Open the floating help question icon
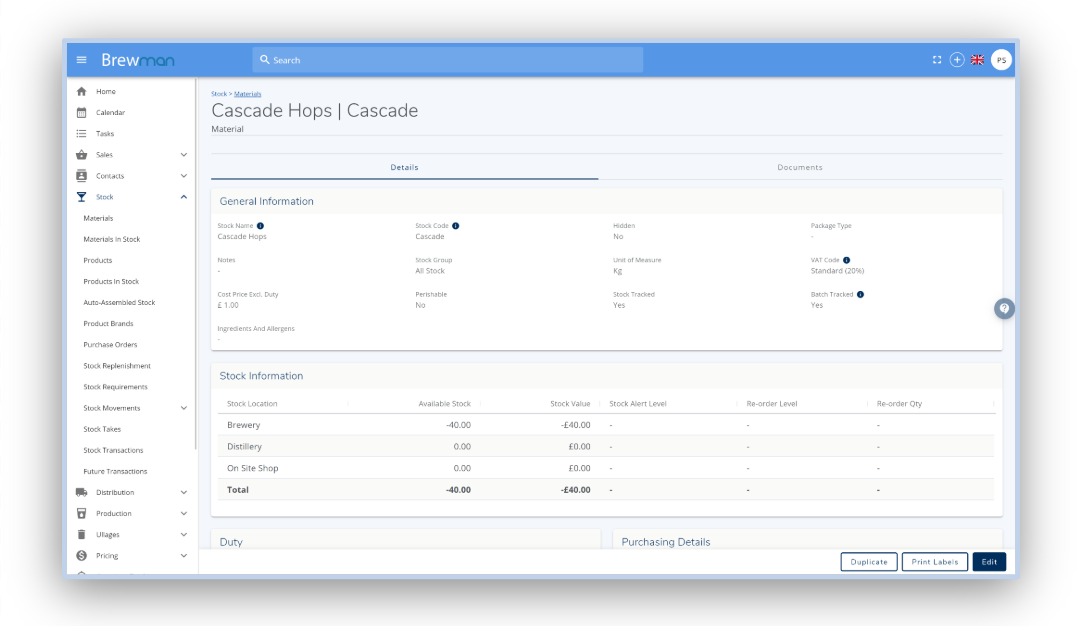The image size is (1089, 626). tap(1004, 308)
